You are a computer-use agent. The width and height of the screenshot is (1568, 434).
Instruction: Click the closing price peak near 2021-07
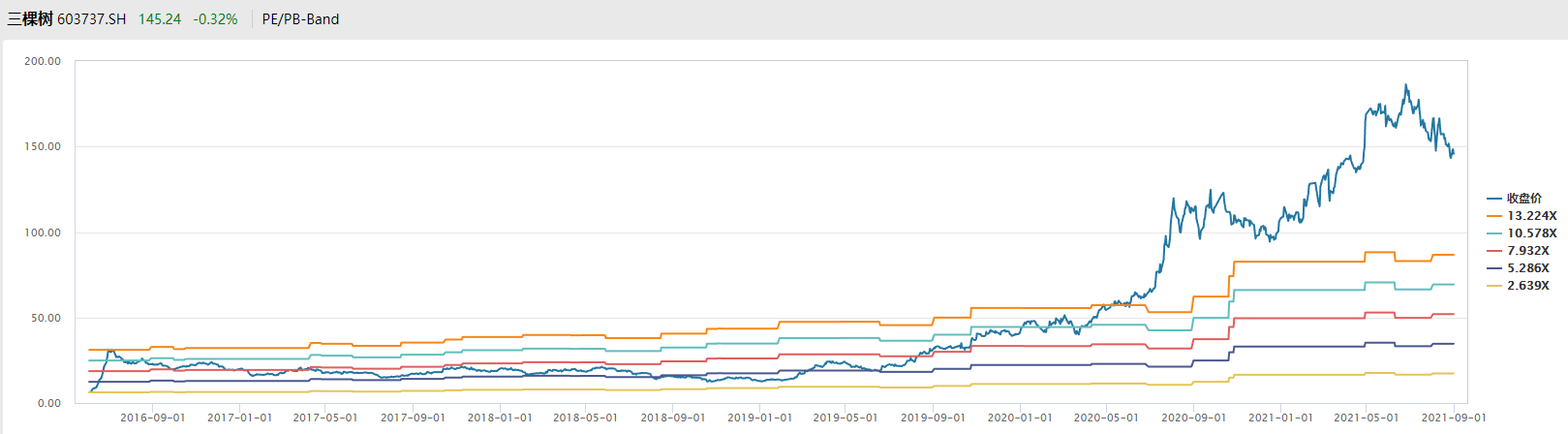coord(1406,85)
